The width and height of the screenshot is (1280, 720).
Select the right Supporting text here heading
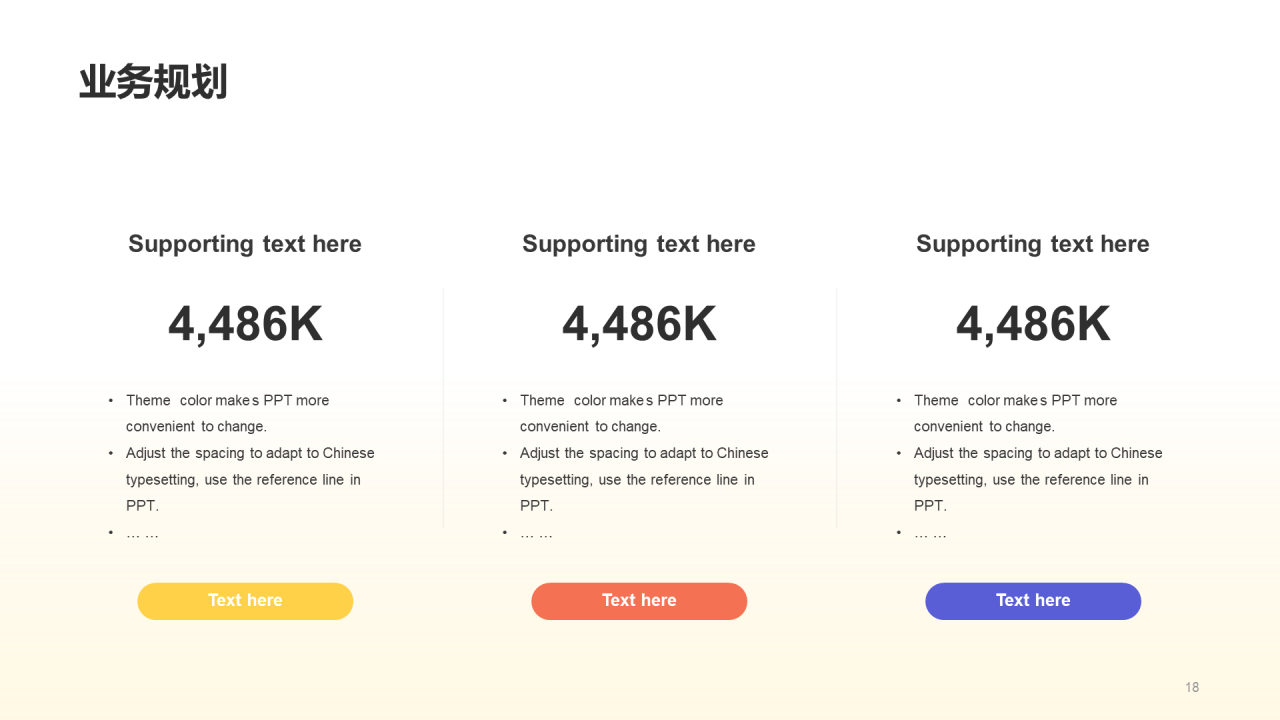point(1033,244)
